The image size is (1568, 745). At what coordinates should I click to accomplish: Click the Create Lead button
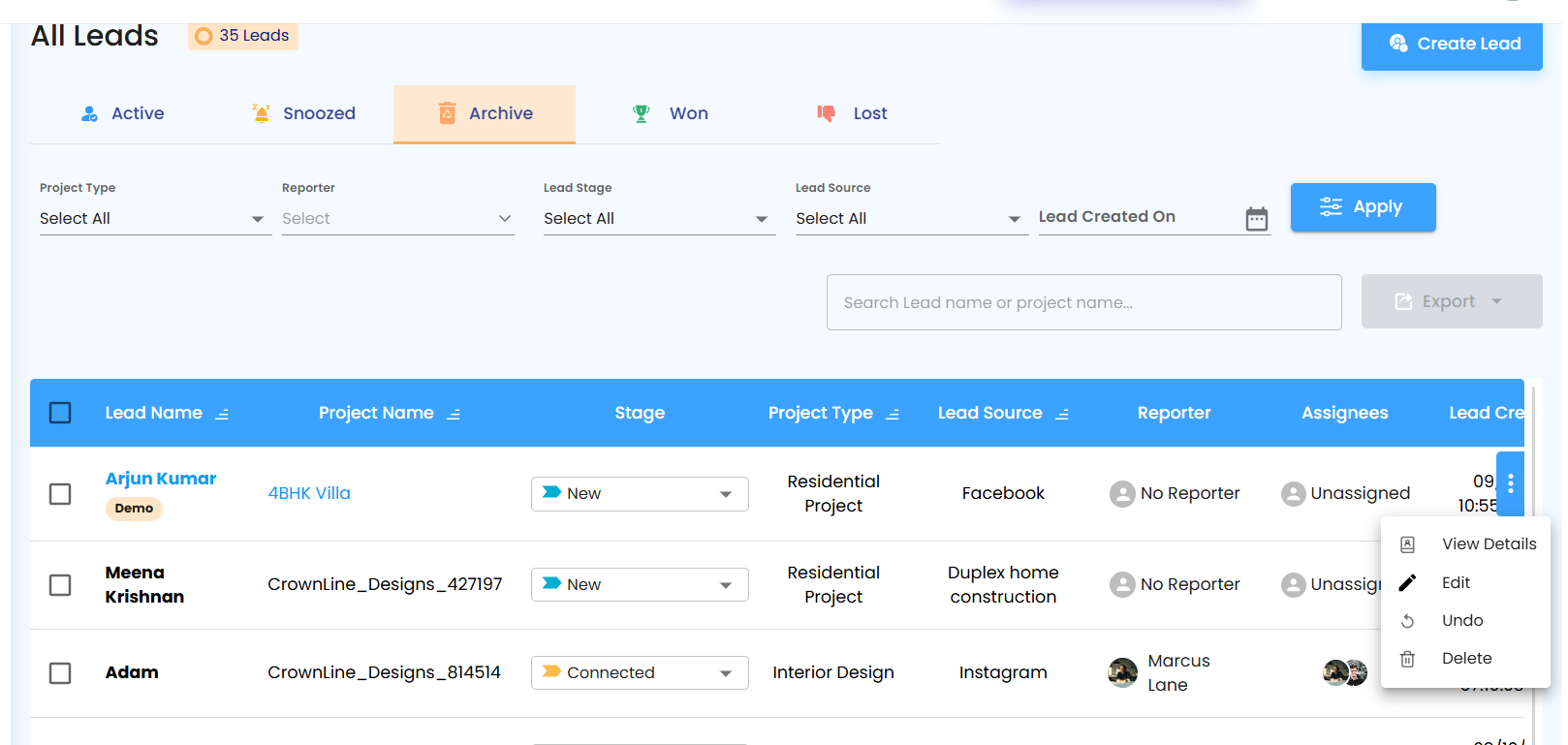coord(1452,45)
